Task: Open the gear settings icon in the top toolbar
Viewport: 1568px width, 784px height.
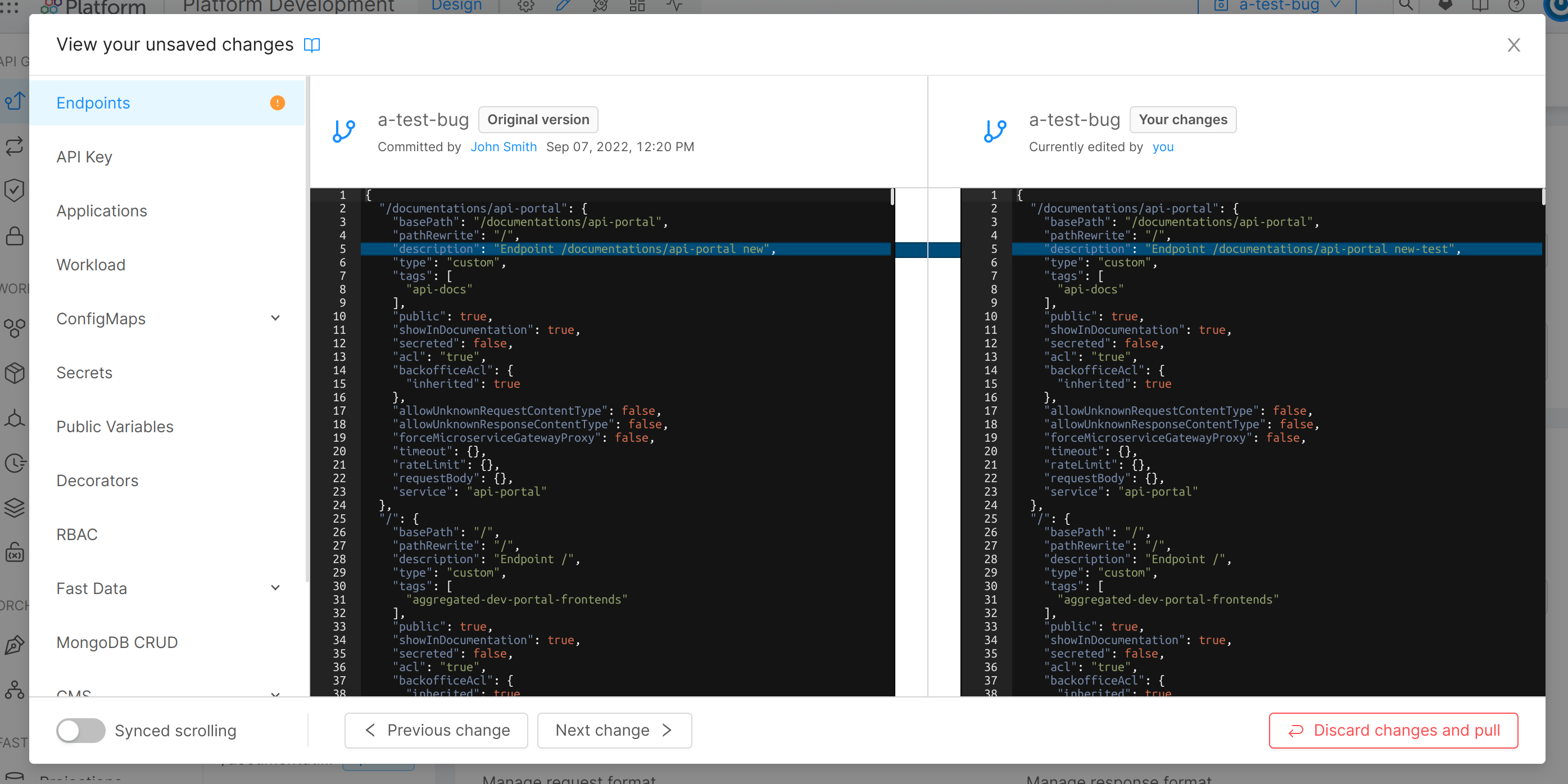Action: tap(525, 6)
